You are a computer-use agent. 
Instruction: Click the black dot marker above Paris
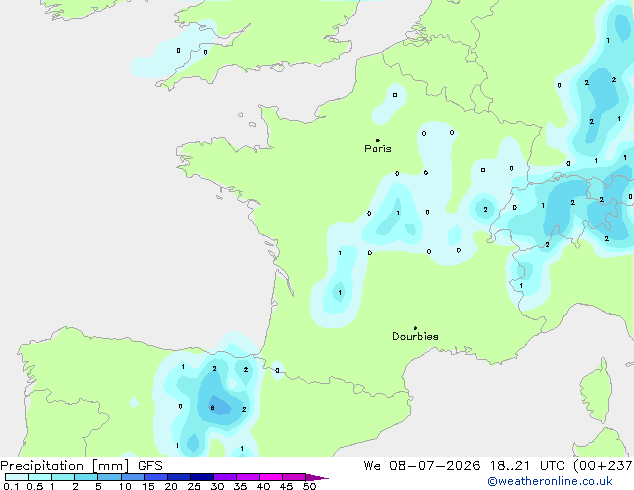(x=378, y=140)
